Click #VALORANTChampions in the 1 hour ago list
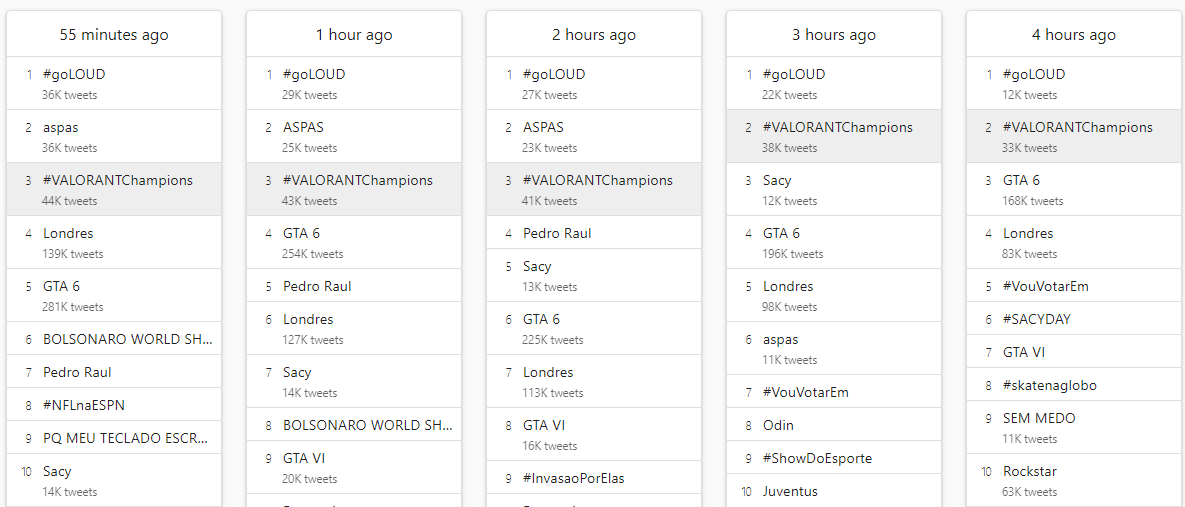This screenshot has width=1185, height=507. [x=357, y=180]
